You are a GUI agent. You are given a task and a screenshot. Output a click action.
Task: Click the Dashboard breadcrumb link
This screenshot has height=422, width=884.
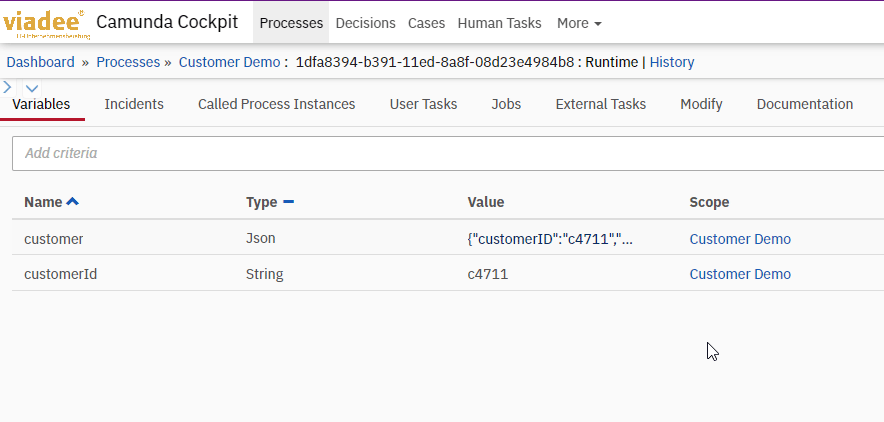tap(41, 62)
